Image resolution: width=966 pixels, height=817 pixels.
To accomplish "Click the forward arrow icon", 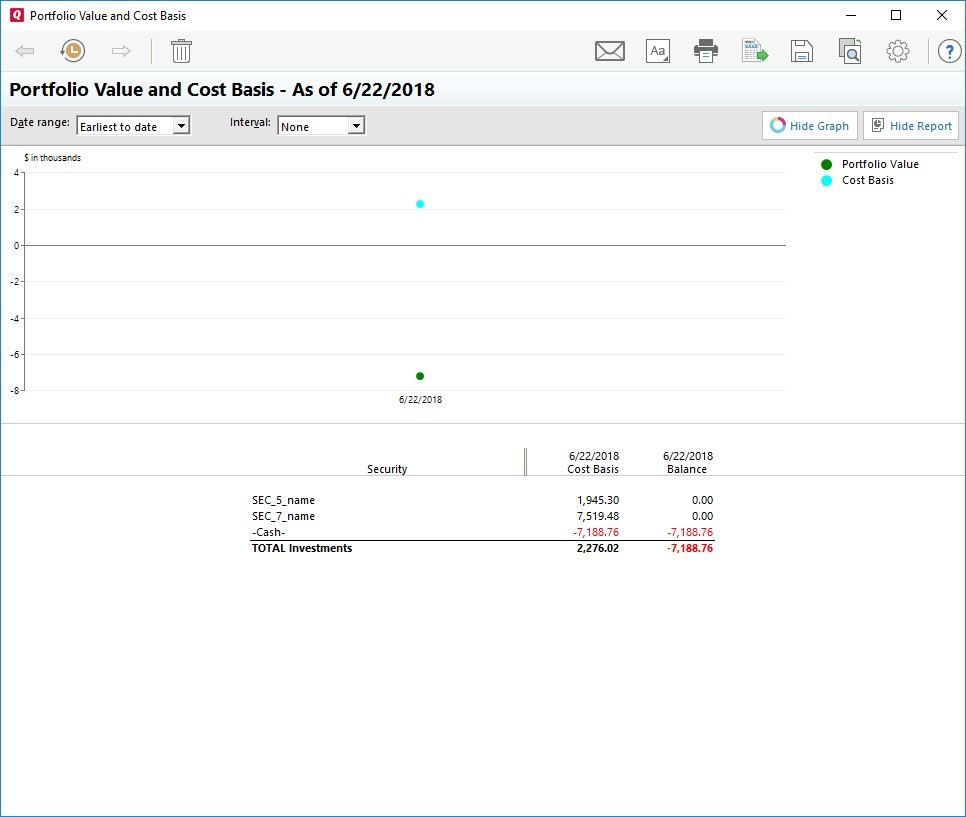I will (121, 51).
